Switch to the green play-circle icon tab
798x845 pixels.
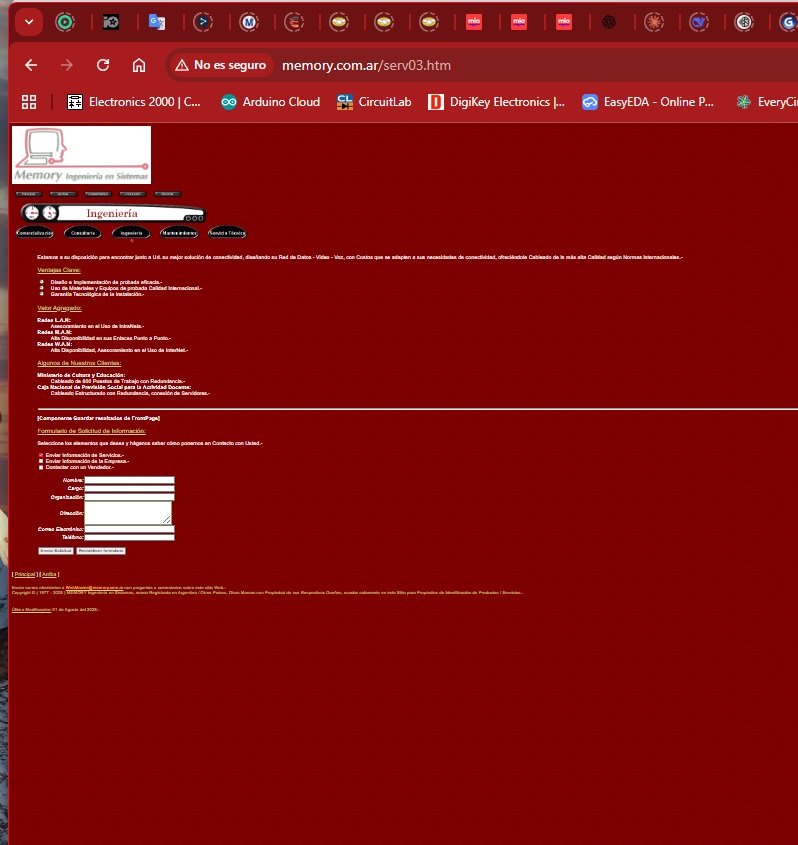[65, 22]
